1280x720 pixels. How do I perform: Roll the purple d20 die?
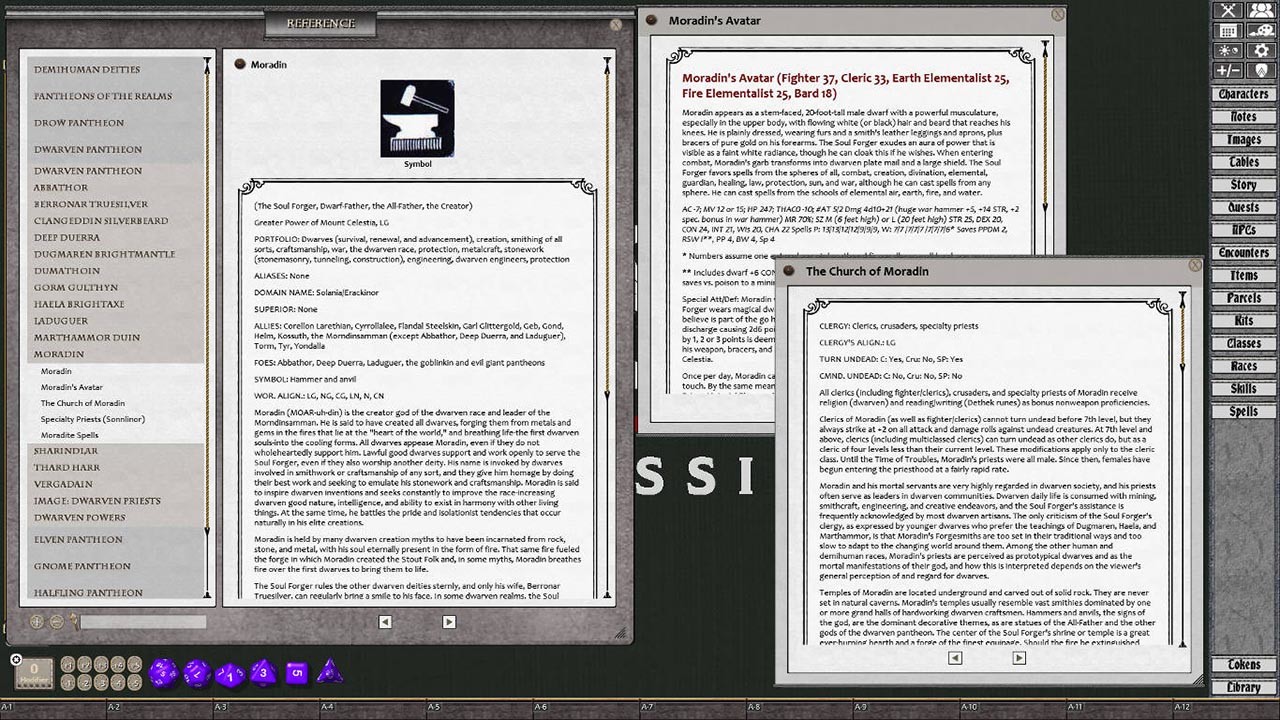point(164,673)
